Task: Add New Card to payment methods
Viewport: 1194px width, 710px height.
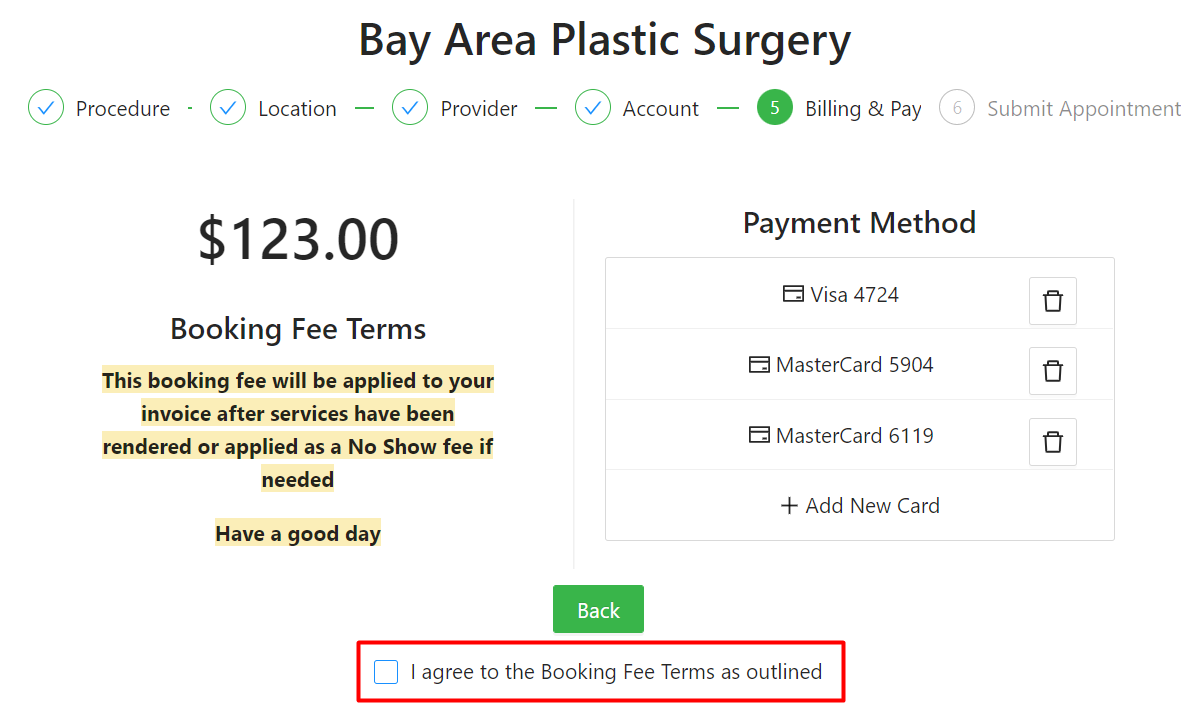Action: (860, 506)
